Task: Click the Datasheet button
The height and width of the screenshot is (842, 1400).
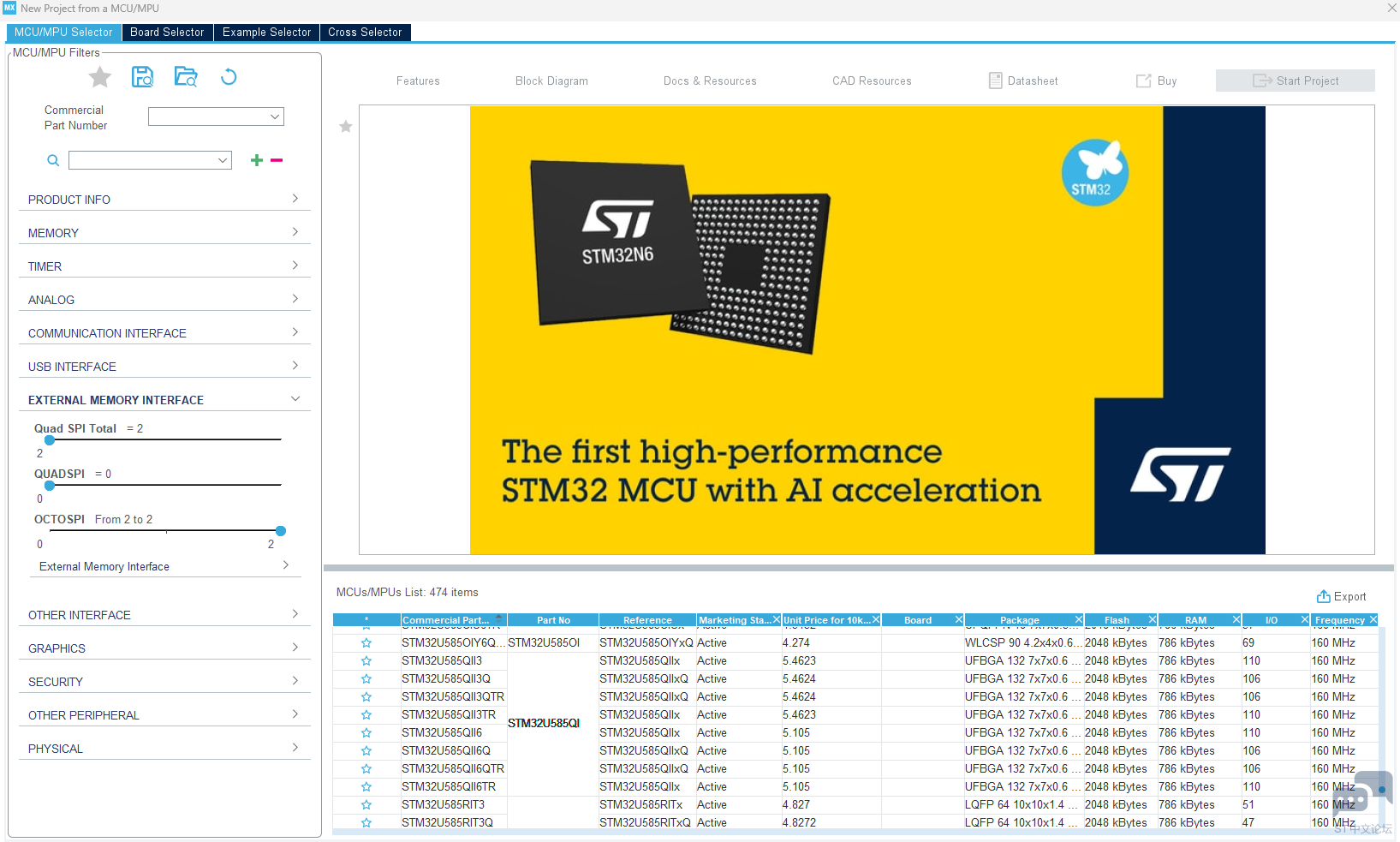Action: click(x=1023, y=81)
